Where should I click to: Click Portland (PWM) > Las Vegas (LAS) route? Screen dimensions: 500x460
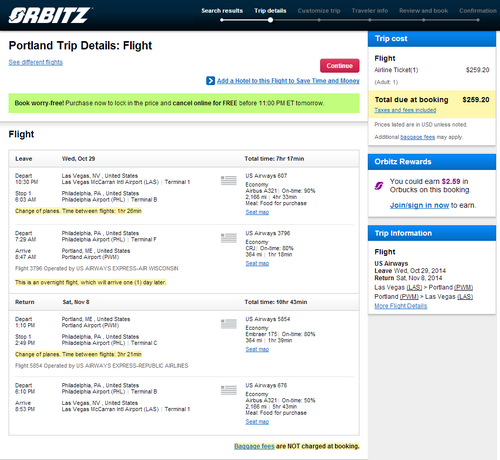pyautogui.click(x=423, y=297)
